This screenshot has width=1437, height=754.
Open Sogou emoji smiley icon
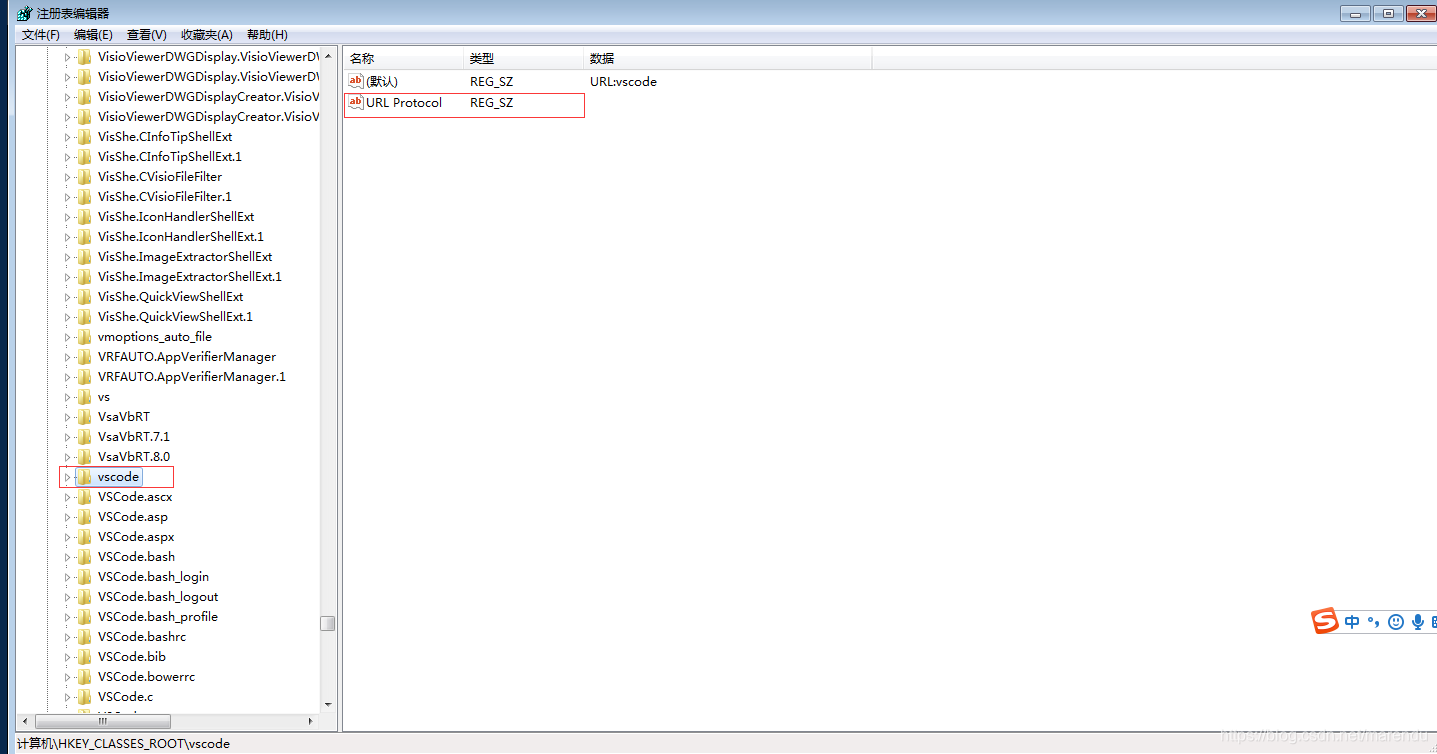[1396, 622]
